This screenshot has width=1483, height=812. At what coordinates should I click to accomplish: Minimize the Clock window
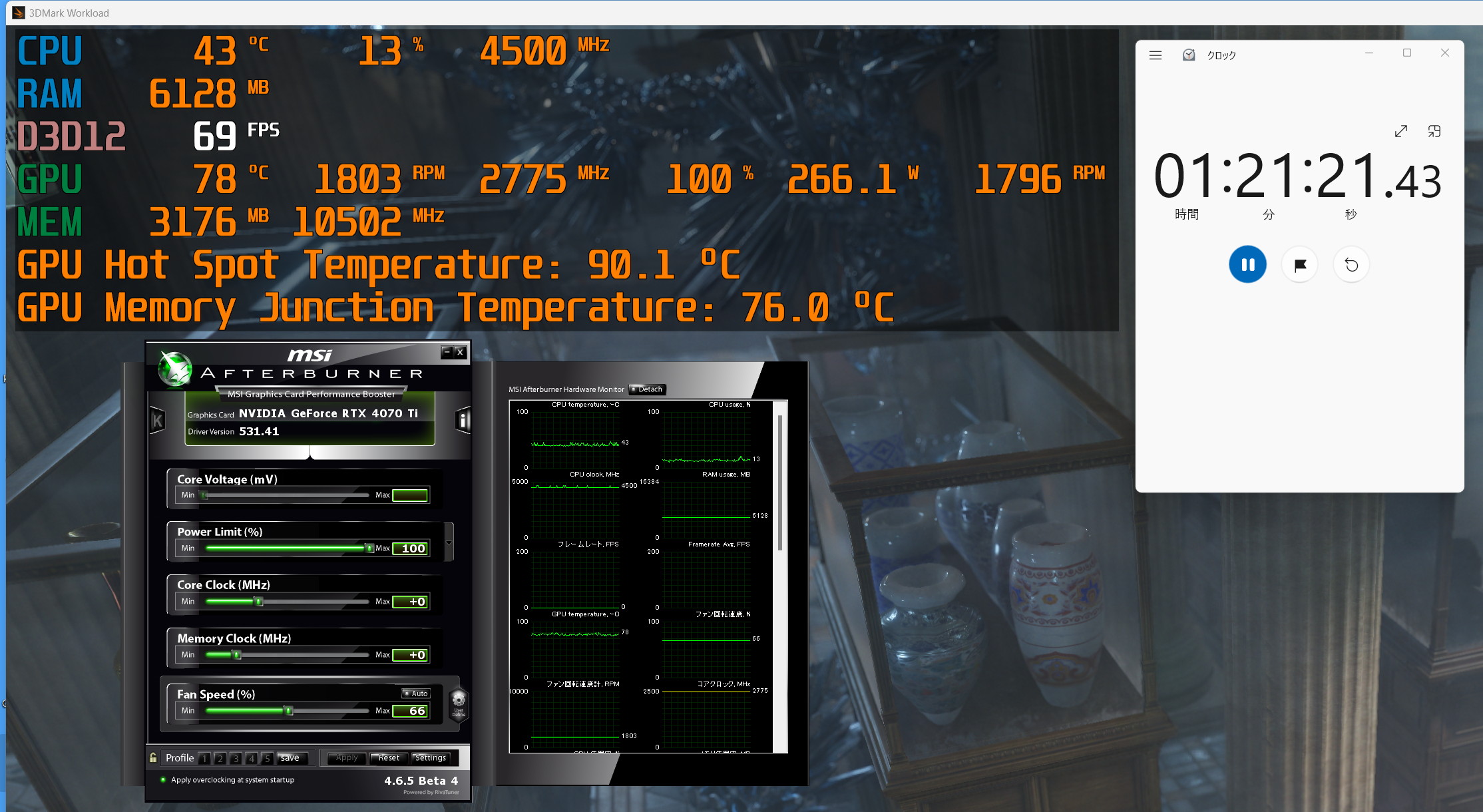pyautogui.click(x=1369, y=53)
